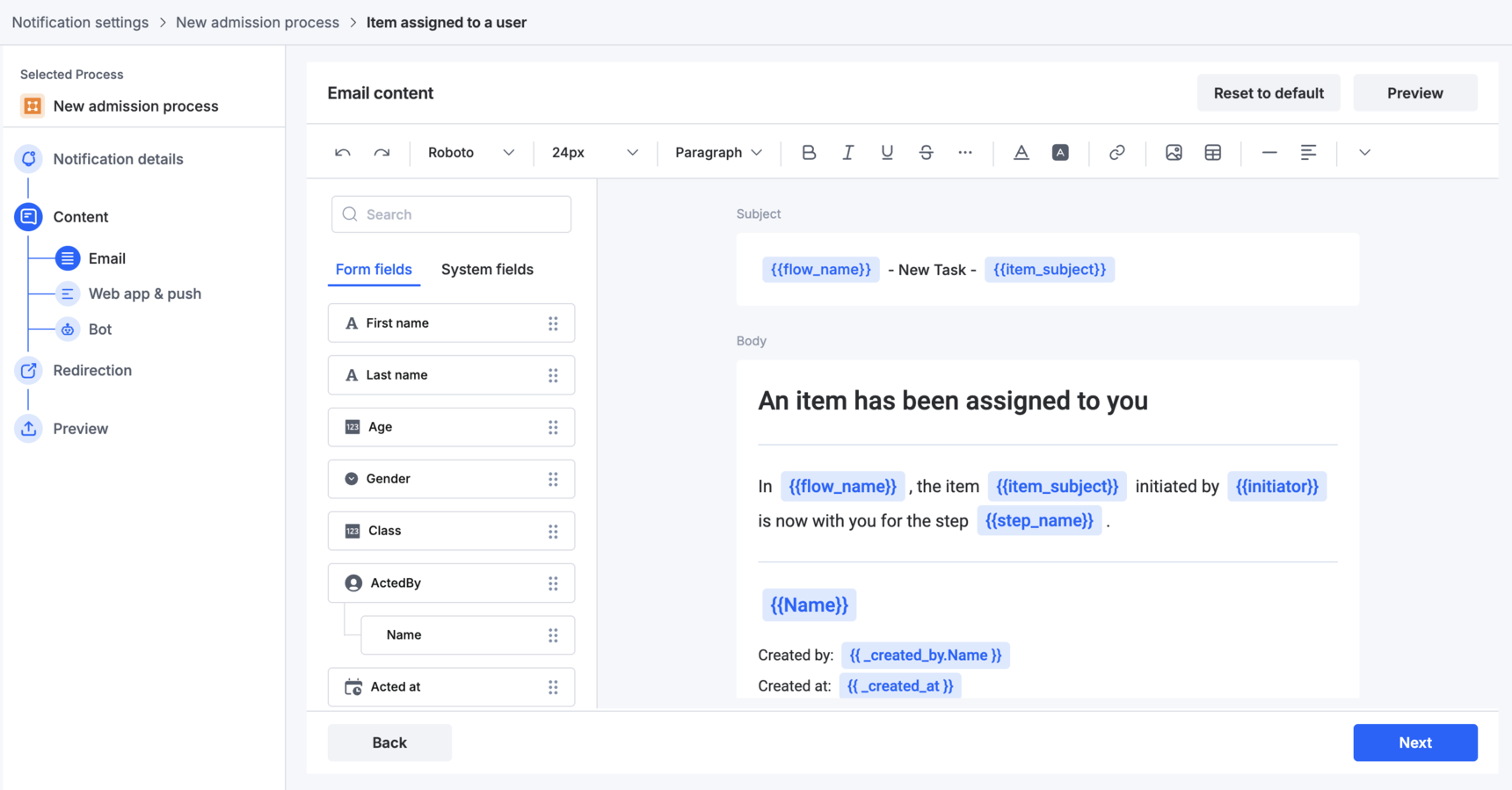Click the undo arrow icon
Screen dimensions: 1512x790
[343, 153]
